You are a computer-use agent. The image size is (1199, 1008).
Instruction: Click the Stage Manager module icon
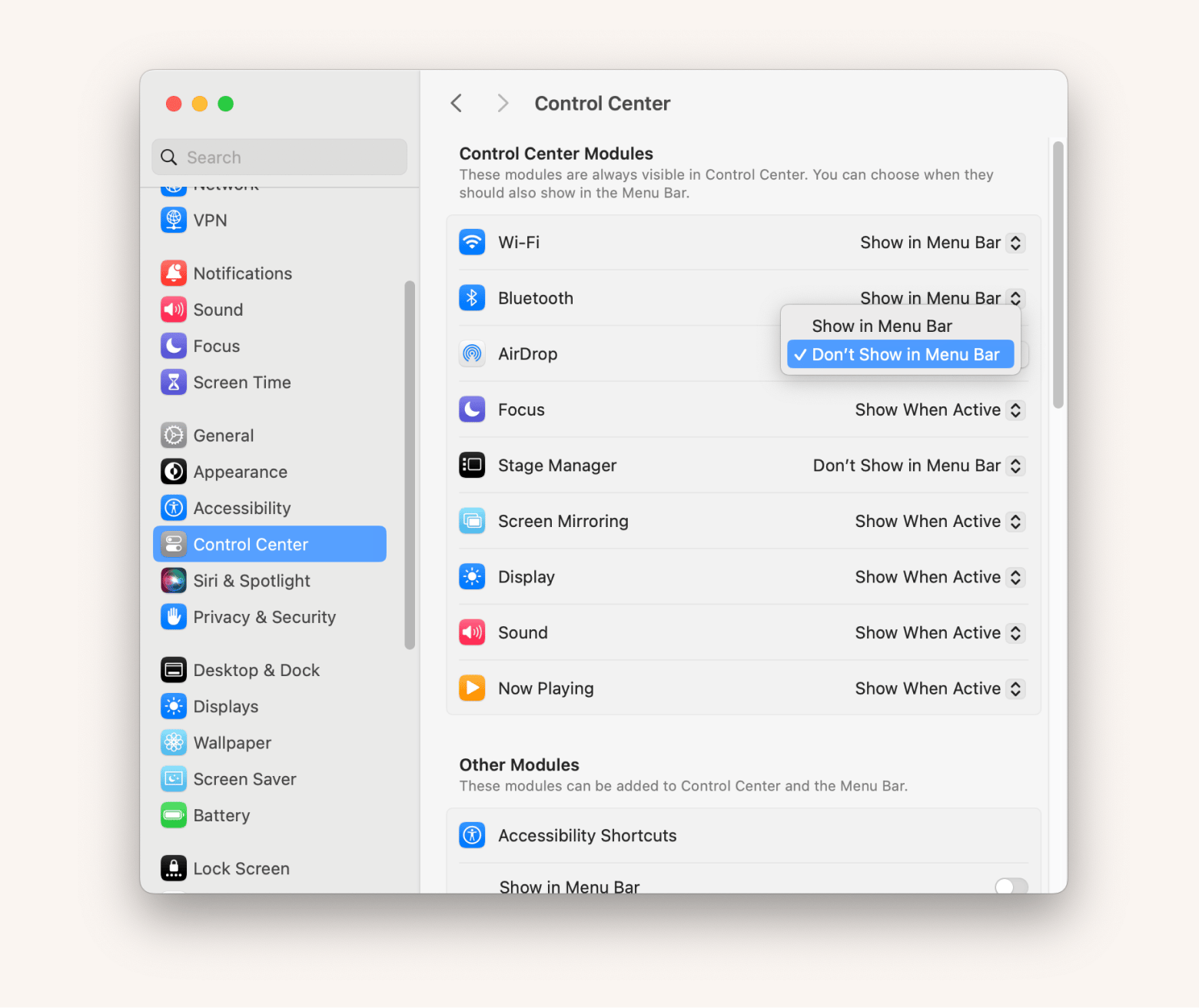(x=472, y=465)
